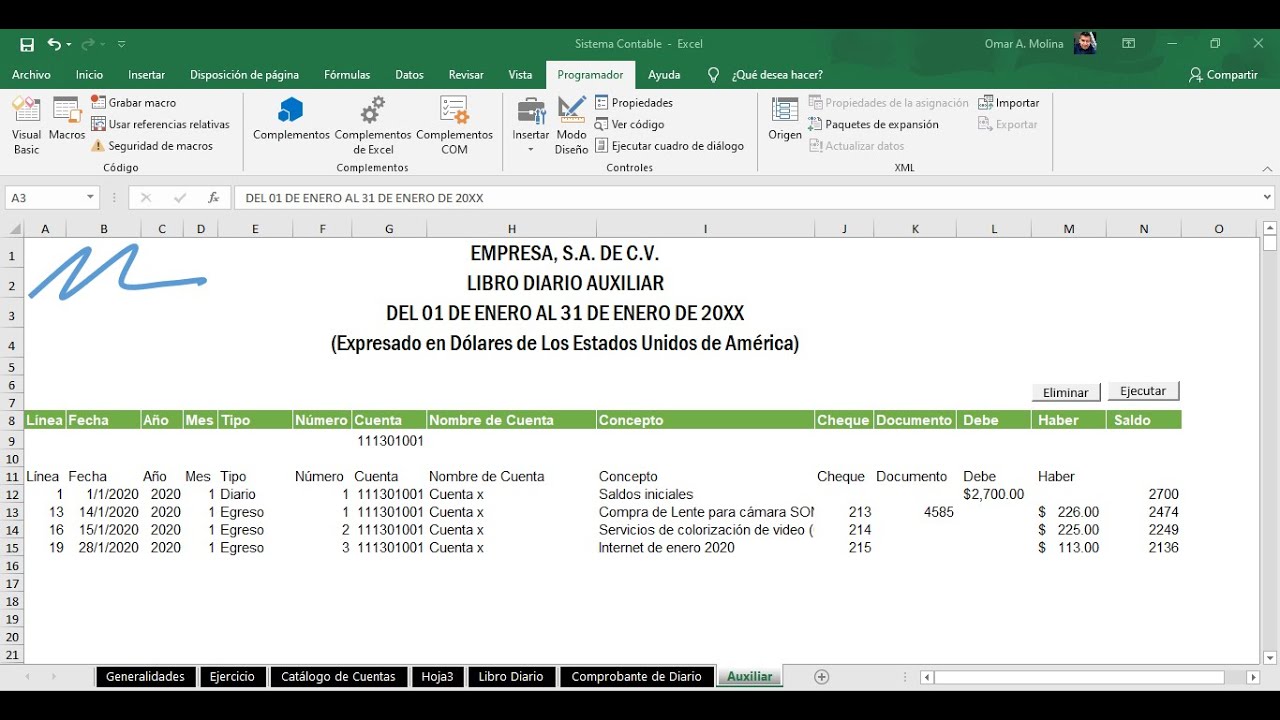
Task: Select the Select All corner triangle
Action: pyautogui.click(x=14, y=229)
